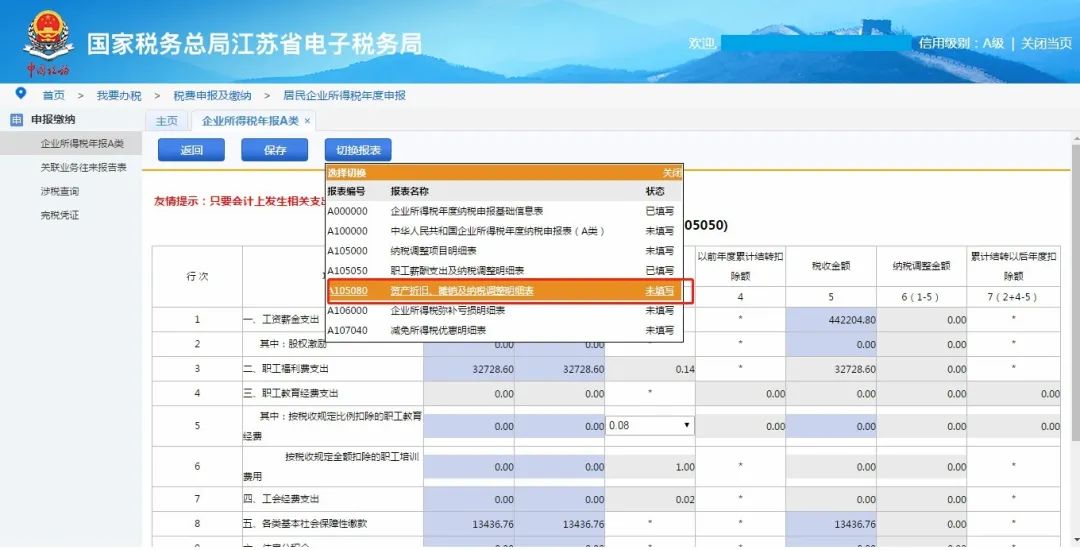Open 关联业务往来报告表 in sidebar
Screen dimensions: 1080x550
83,167
